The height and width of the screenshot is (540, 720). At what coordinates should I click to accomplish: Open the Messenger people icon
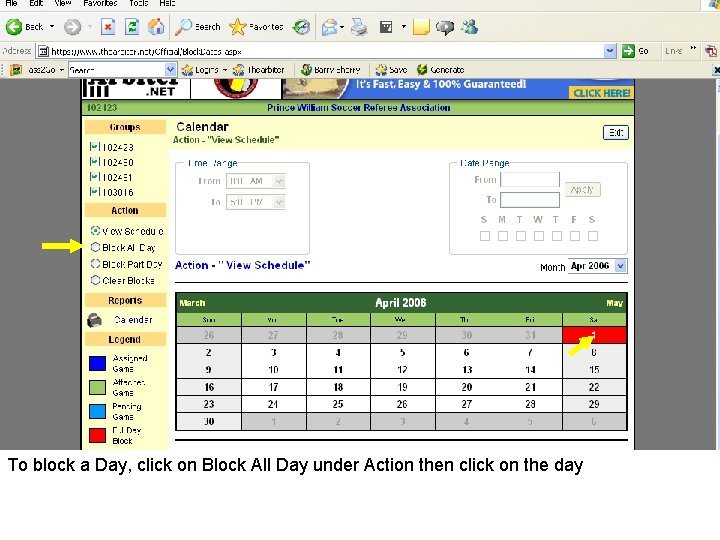click(x=469, y=27)
